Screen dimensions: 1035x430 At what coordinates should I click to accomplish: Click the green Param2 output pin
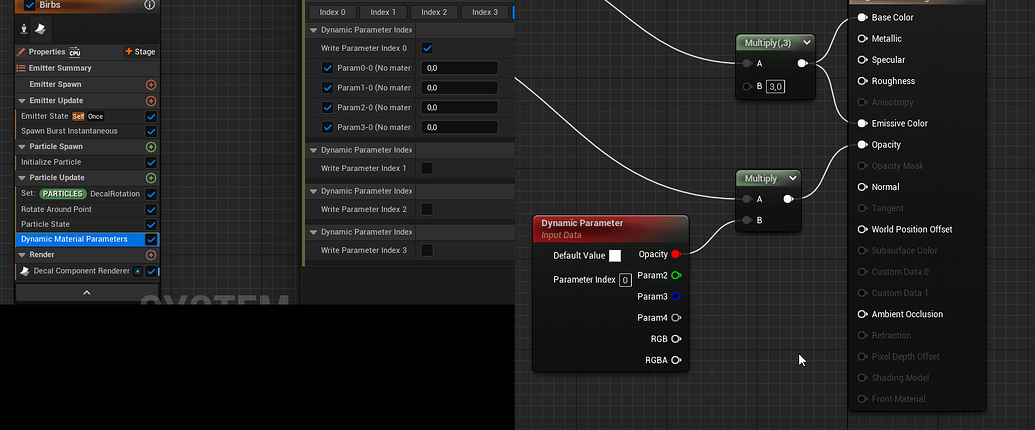pos(676,275)
